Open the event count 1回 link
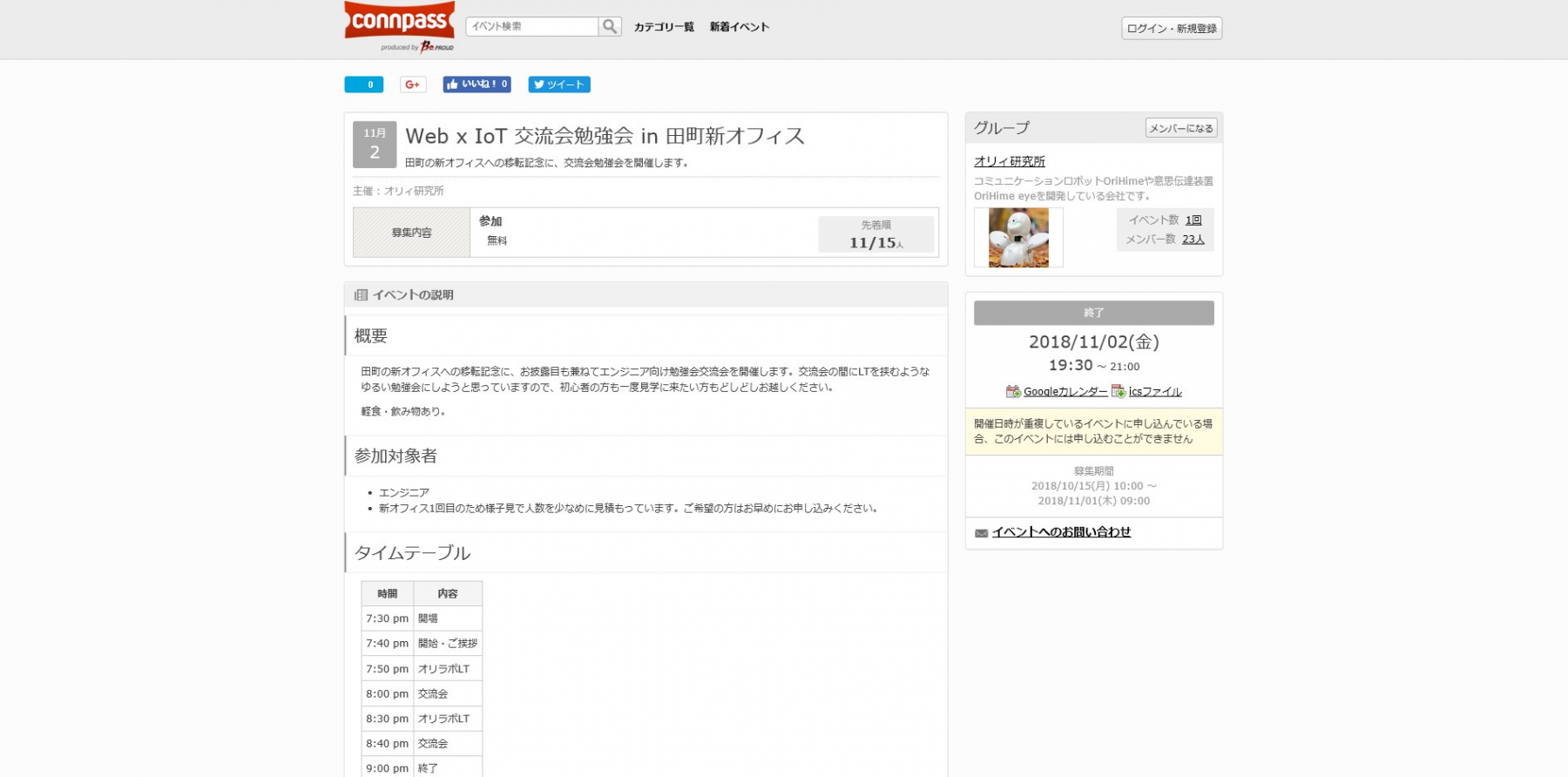The height and width of the screenshot is (777, 1568). pyautogui.click(x=1193, y=220)
